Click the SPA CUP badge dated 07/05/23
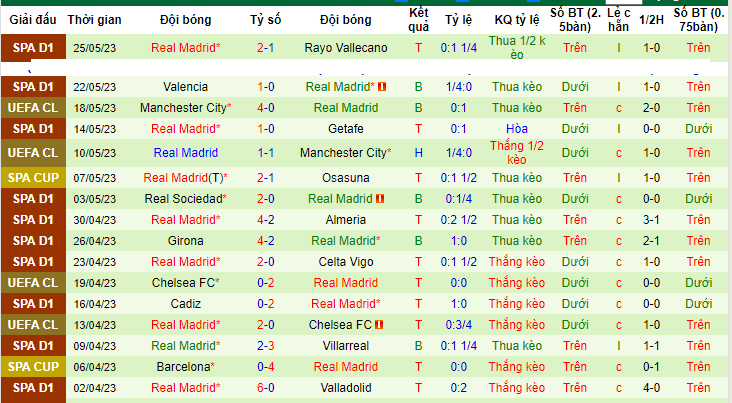Image resolution: width=732 pixels, height=403 pixels. tap(33, 178)
